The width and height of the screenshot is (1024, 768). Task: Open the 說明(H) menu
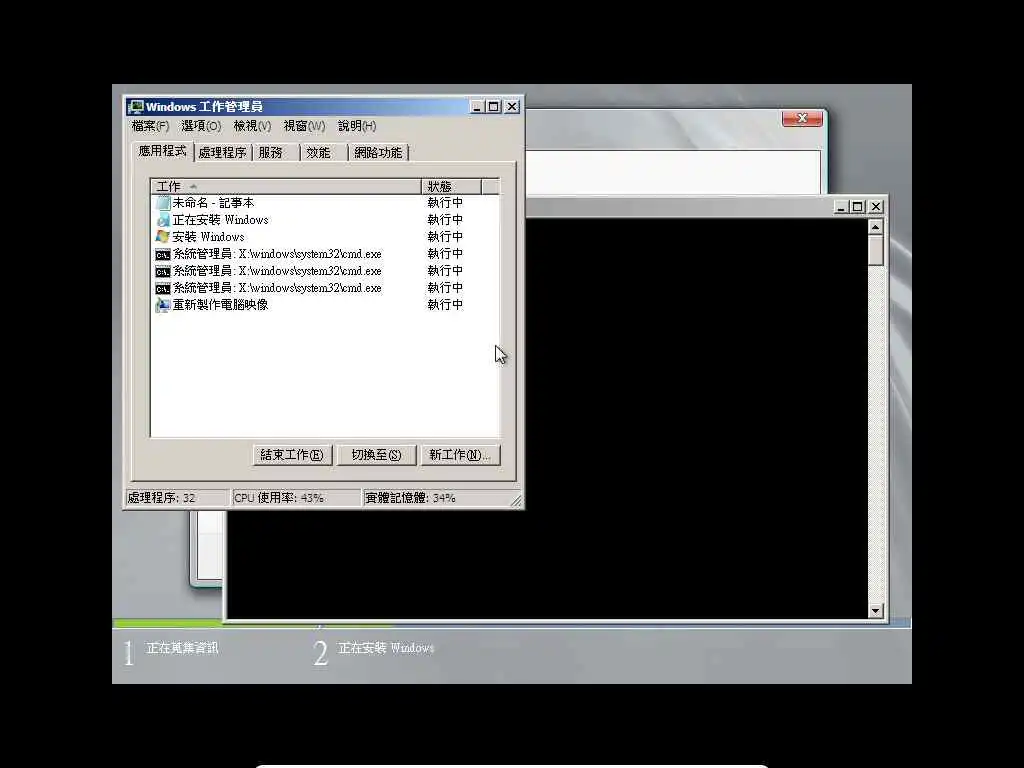click(x=357, y=126)
